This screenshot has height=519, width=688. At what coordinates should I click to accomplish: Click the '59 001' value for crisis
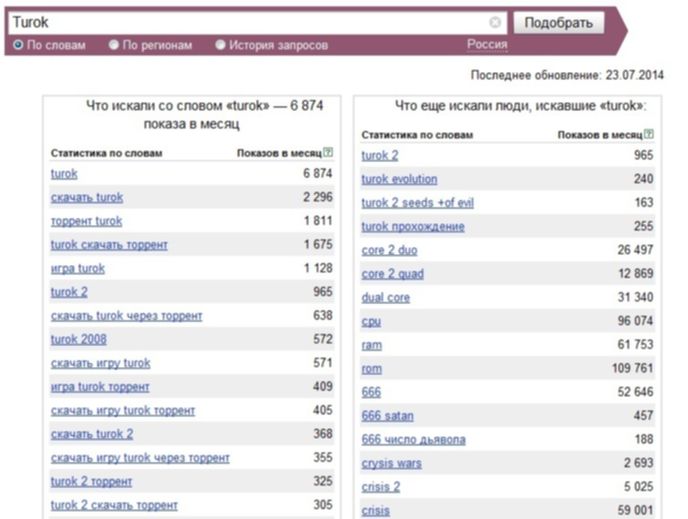pyautogui.click(x=635, y=510)
